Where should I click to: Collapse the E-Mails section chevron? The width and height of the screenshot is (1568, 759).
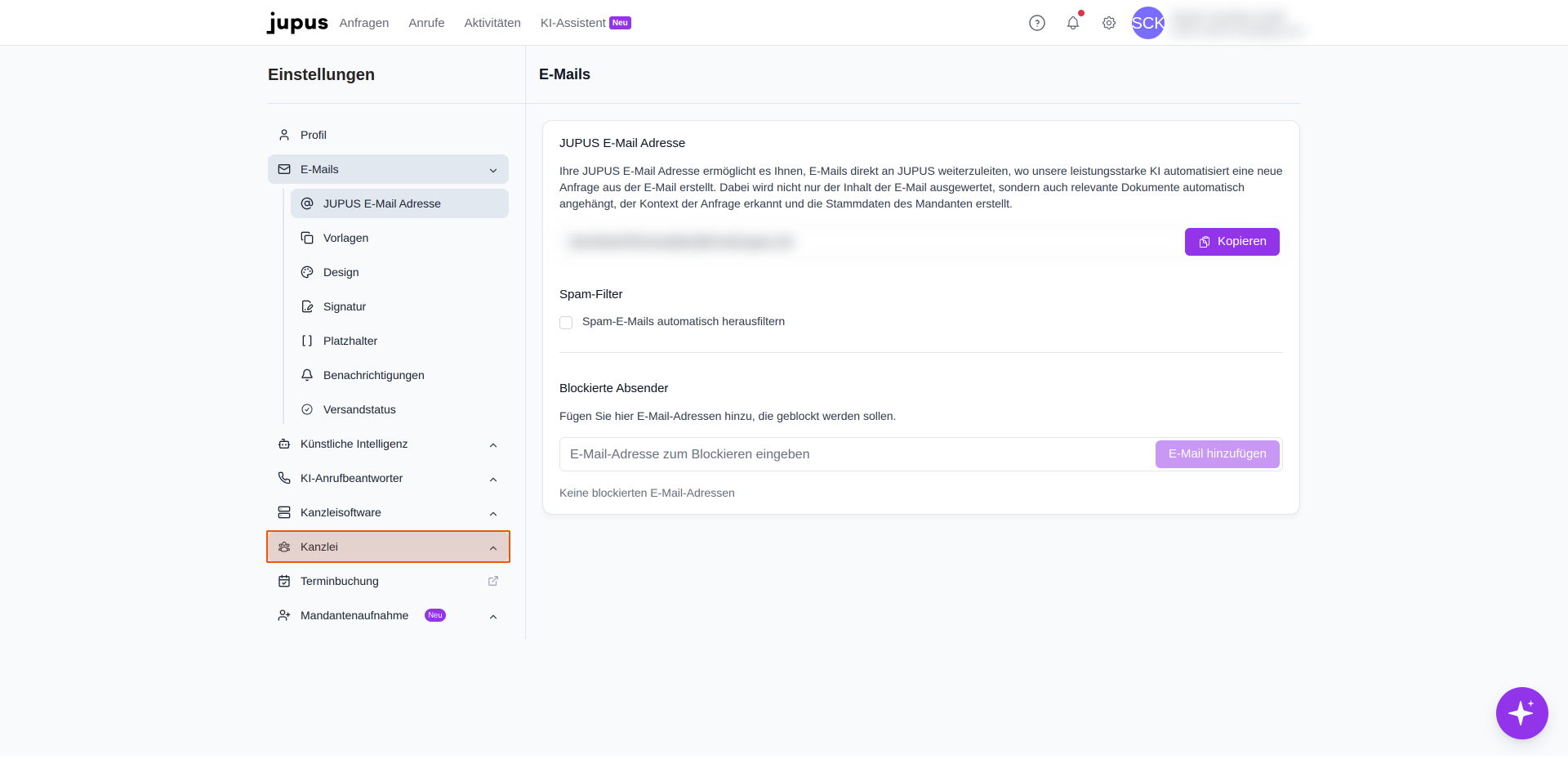[x=493, y=170]
